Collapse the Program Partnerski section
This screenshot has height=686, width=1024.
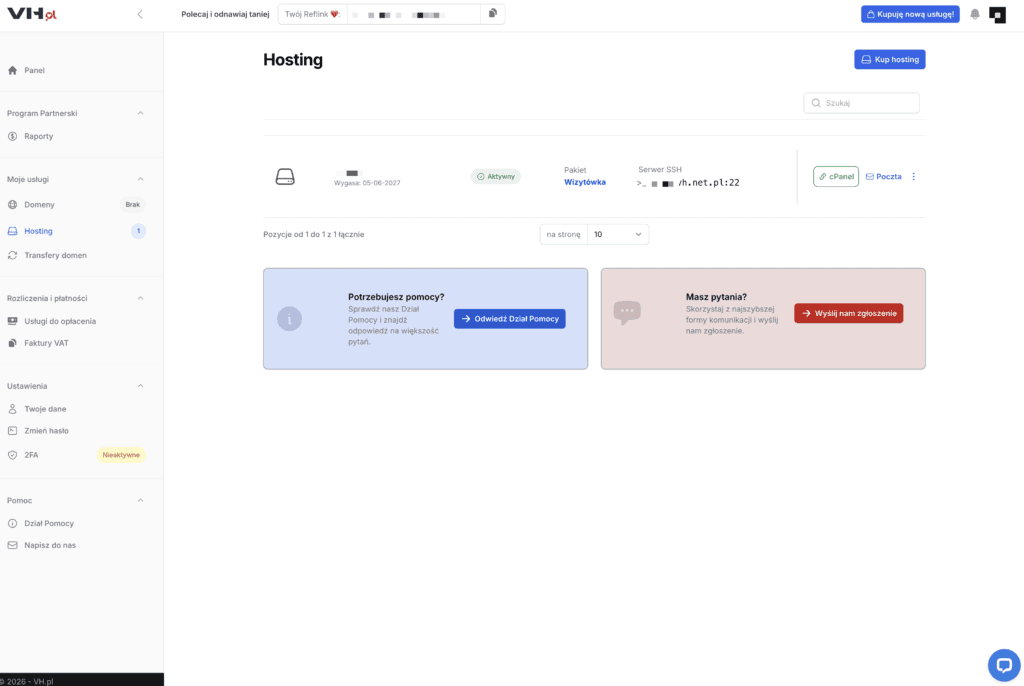point(140,113)
